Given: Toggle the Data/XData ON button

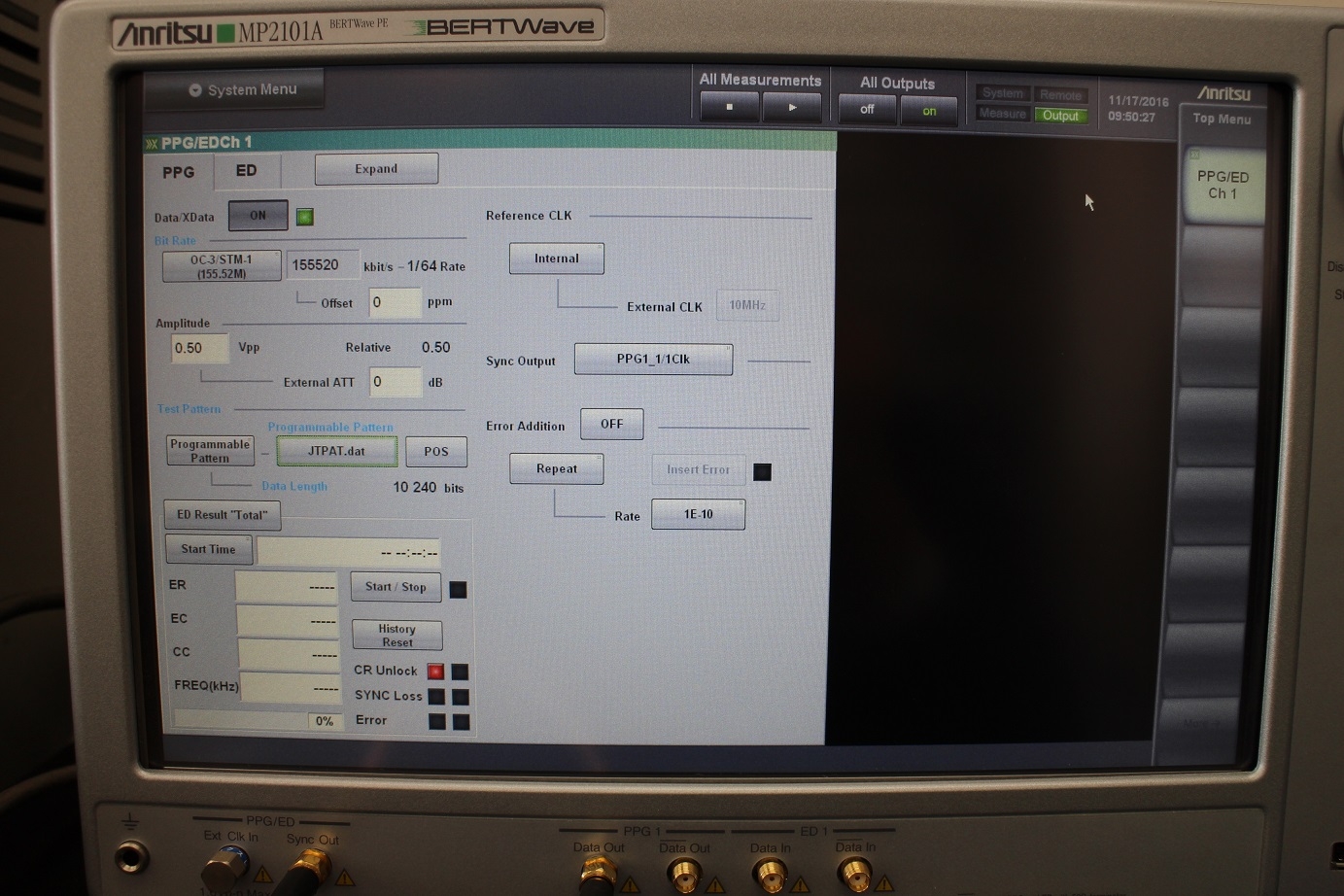Looking at the screenshot, I should [258, 216].
